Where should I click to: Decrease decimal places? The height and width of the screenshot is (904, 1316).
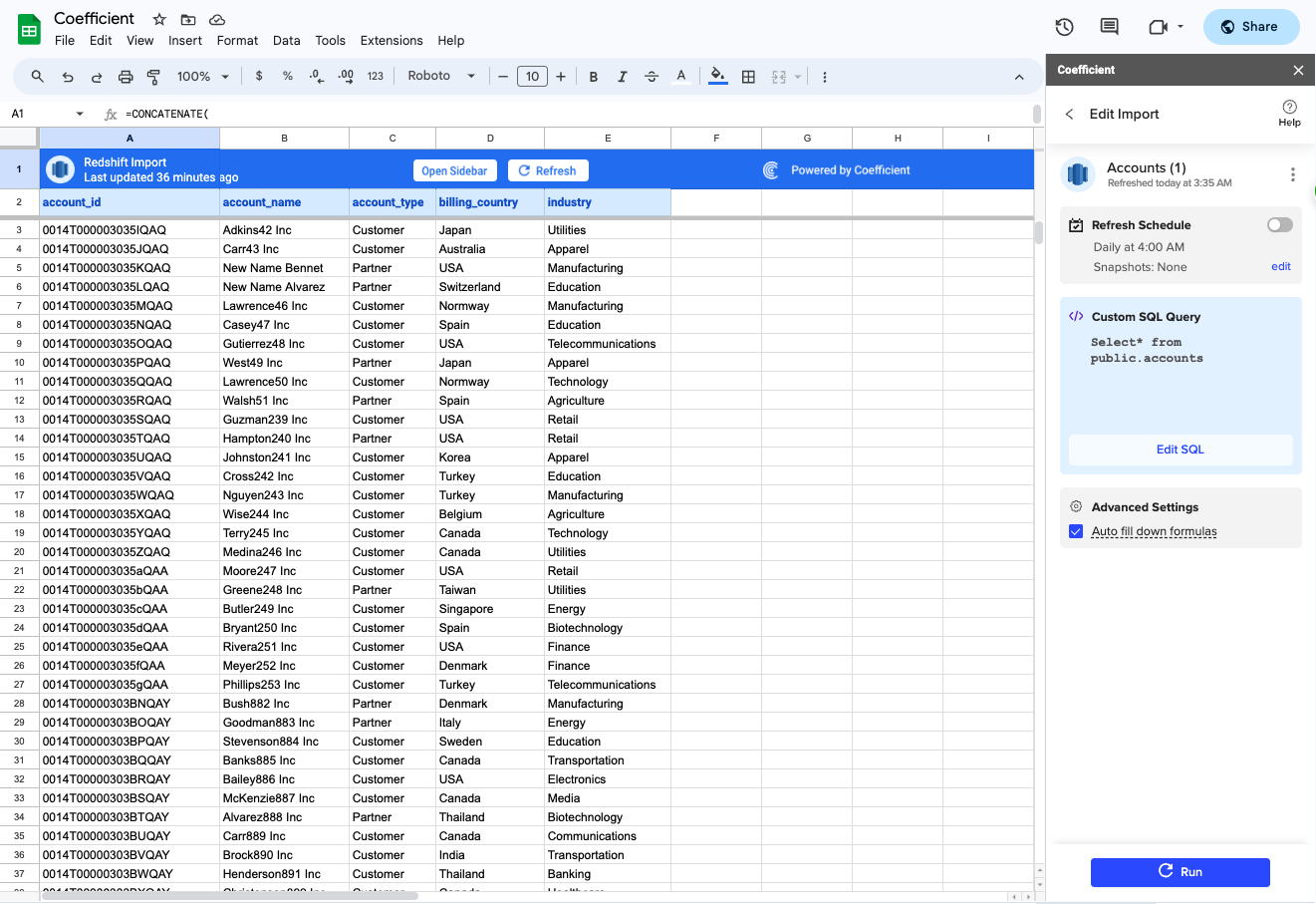click(317, 76)
